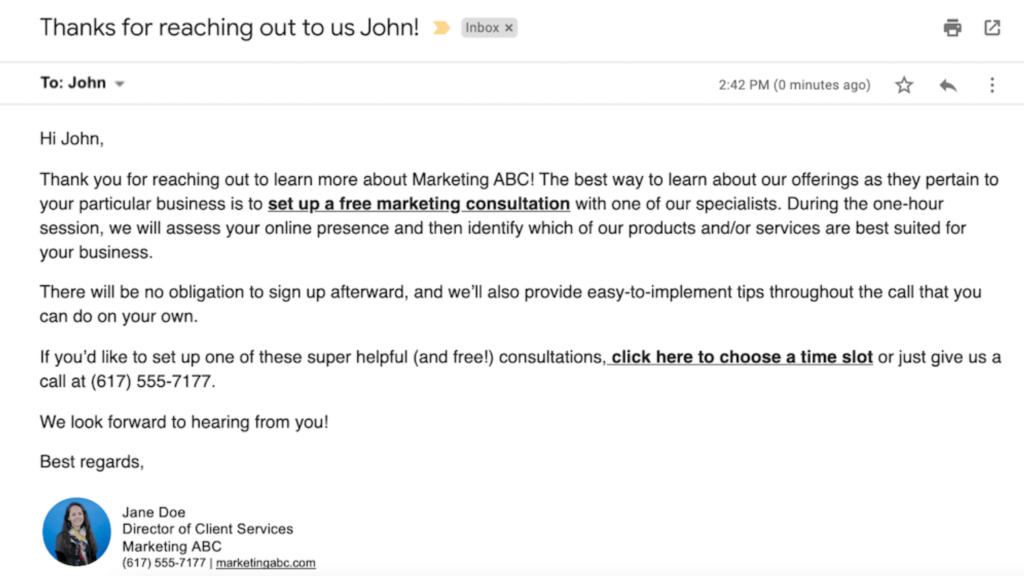This screenshot has height=576, width=1024.
Task: Click Jane Doe's circular profile photo
Action: [x=77, y=532]
